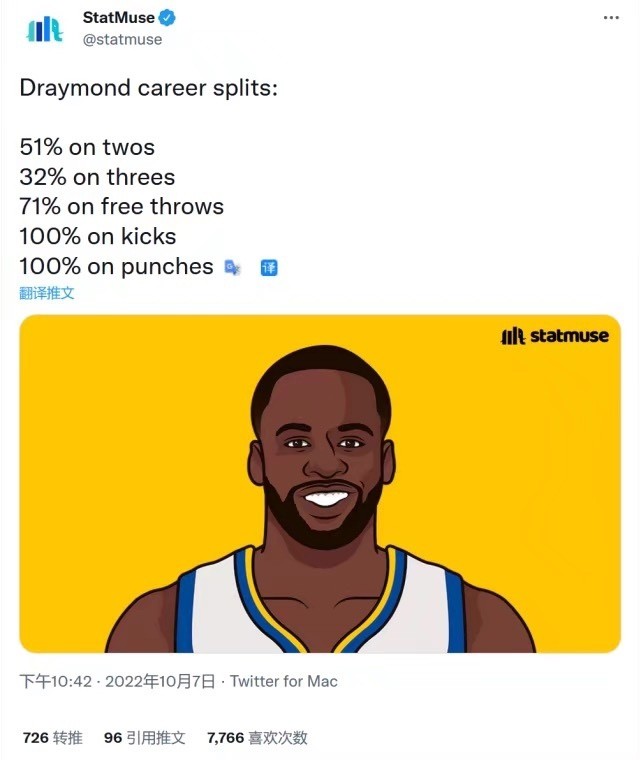This screenshot has height=760, width=641.
Task: Open the StatMuse profile avatar
Action: pos(44,29)
